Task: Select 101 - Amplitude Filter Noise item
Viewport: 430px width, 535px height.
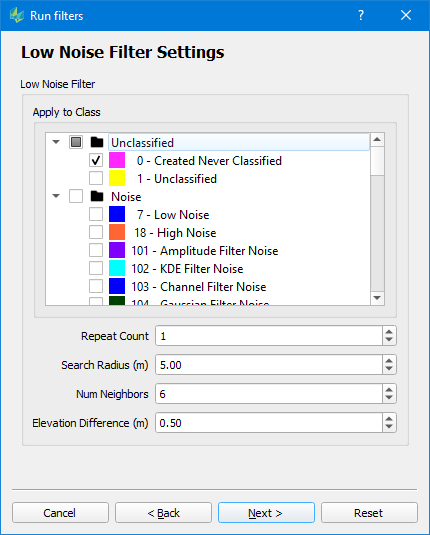Action: coord(204,251)
